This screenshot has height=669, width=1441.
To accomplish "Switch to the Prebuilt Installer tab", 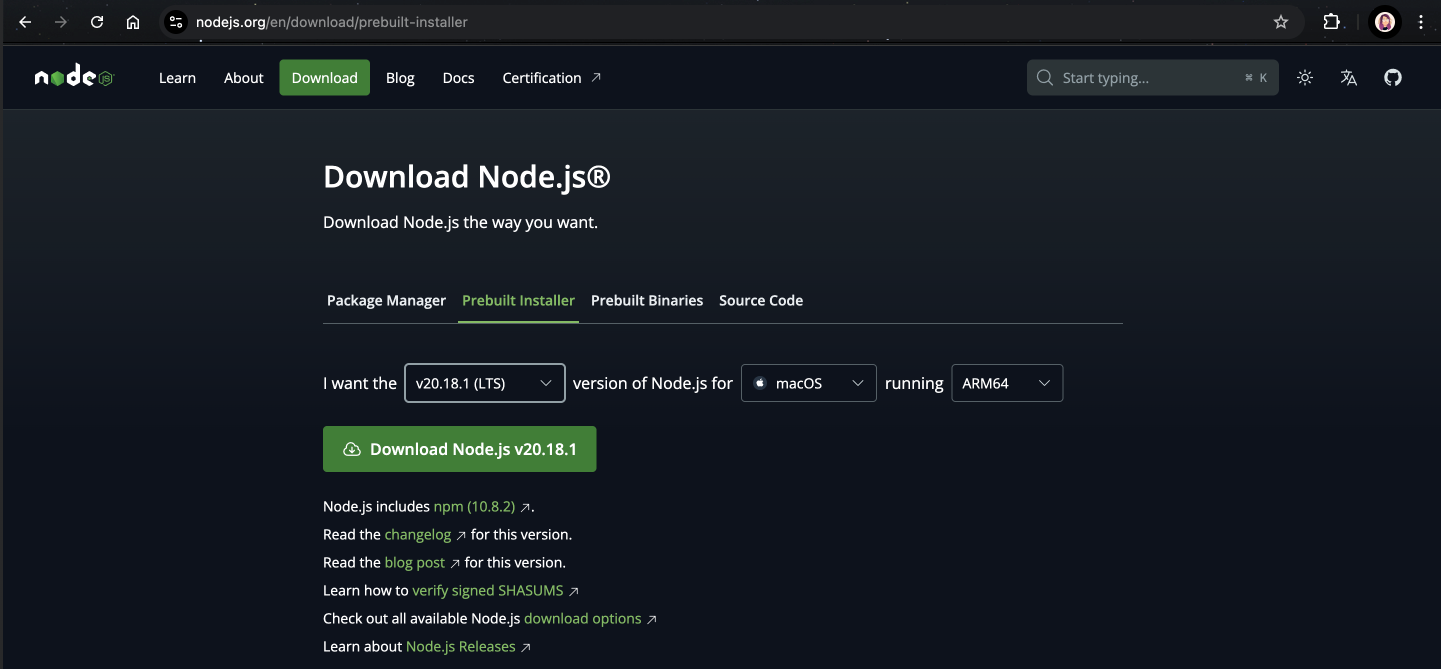I will 518,301.
